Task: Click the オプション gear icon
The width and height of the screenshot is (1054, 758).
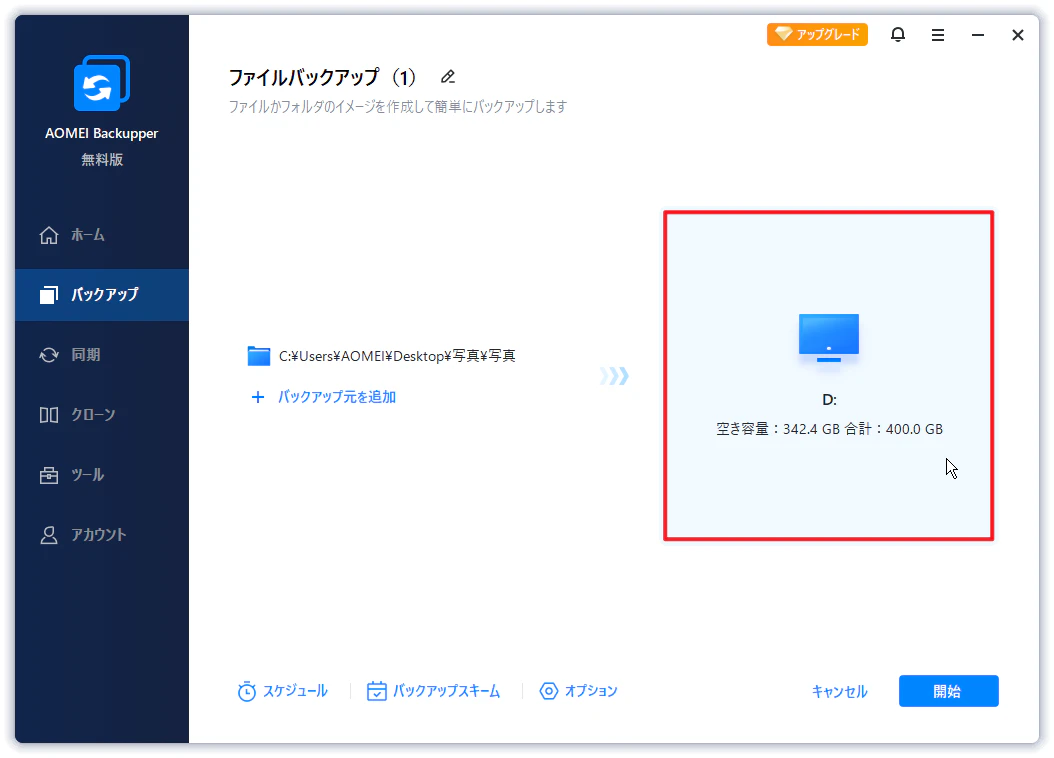Action: click(549, 691)
